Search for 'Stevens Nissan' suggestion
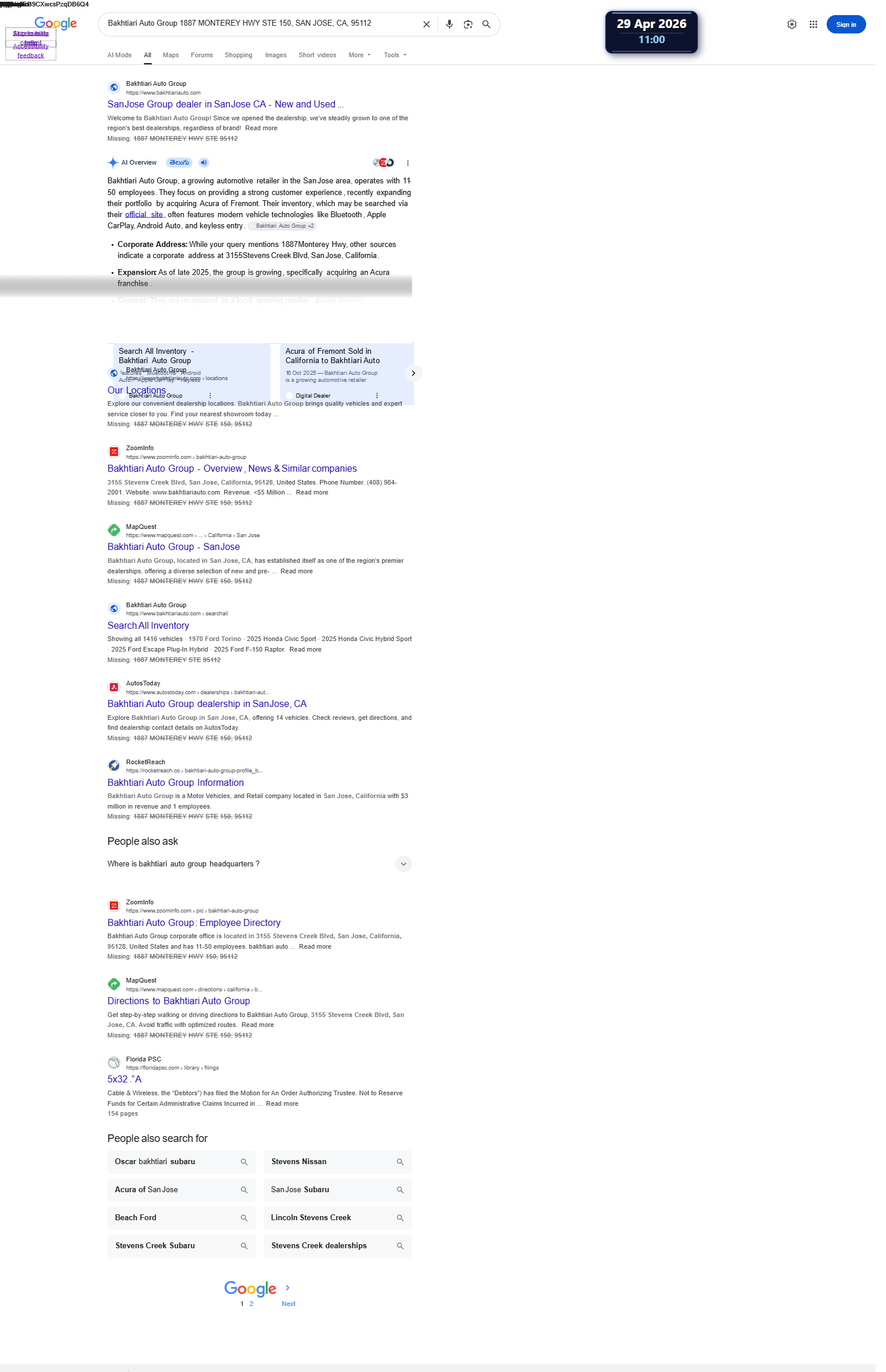 coord(338,1162)
